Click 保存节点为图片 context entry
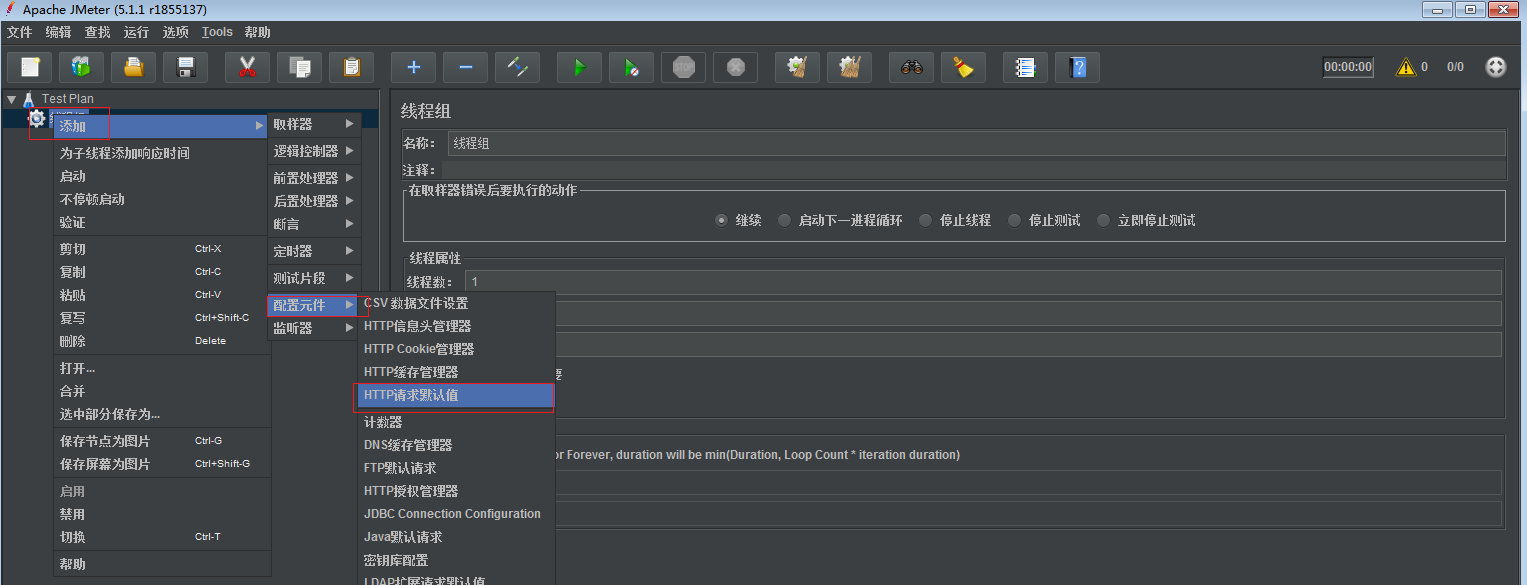Viewport: 1527px width, 585px height. pyautogui.click(x=162, y=441)
